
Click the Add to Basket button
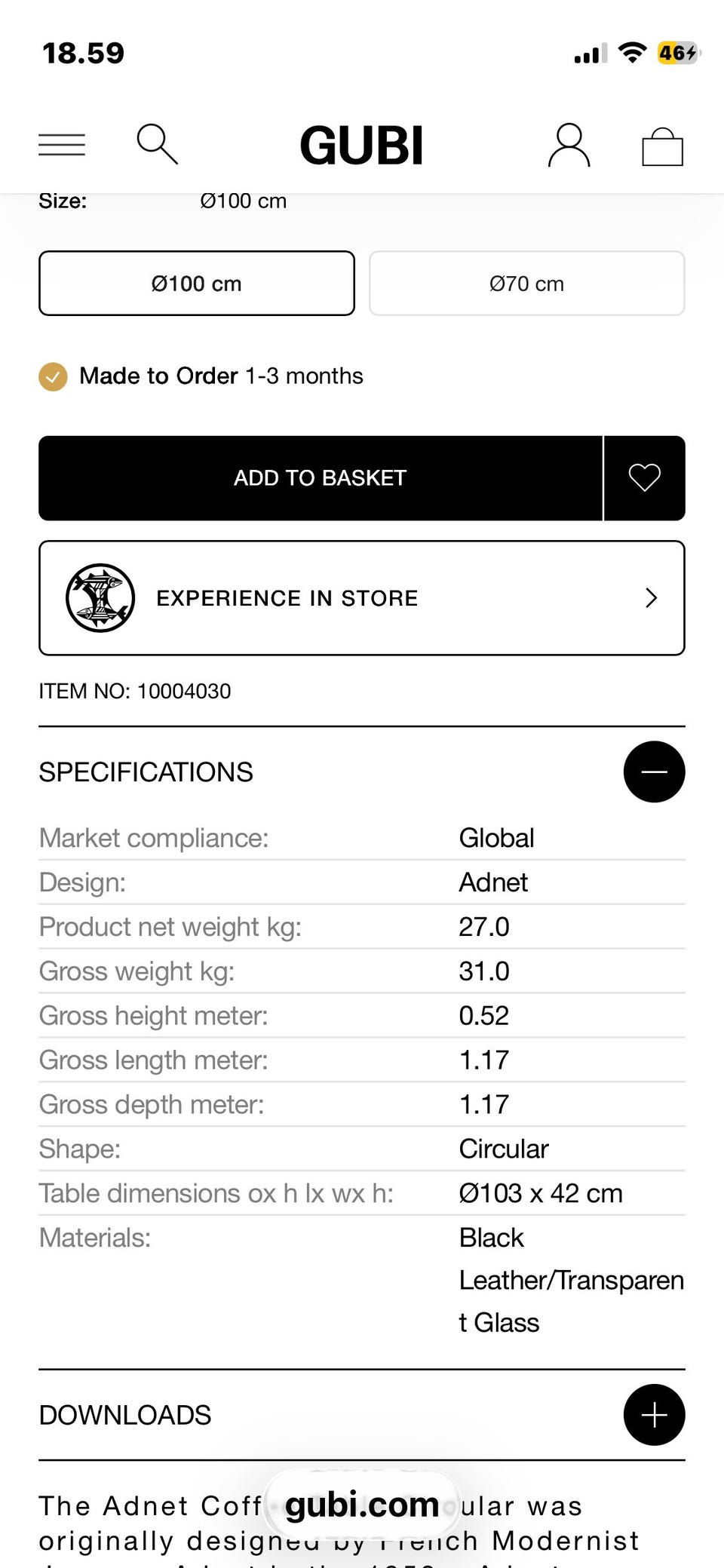point(321,478)
